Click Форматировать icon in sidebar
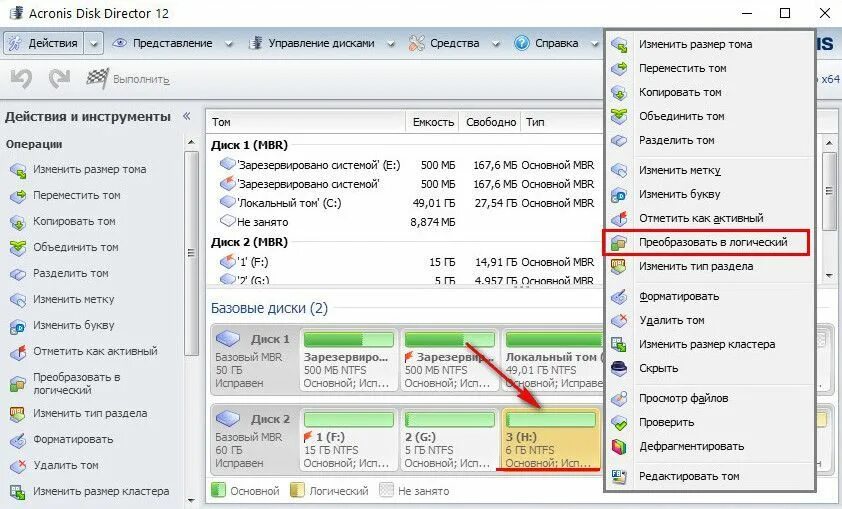 [18, 440]
